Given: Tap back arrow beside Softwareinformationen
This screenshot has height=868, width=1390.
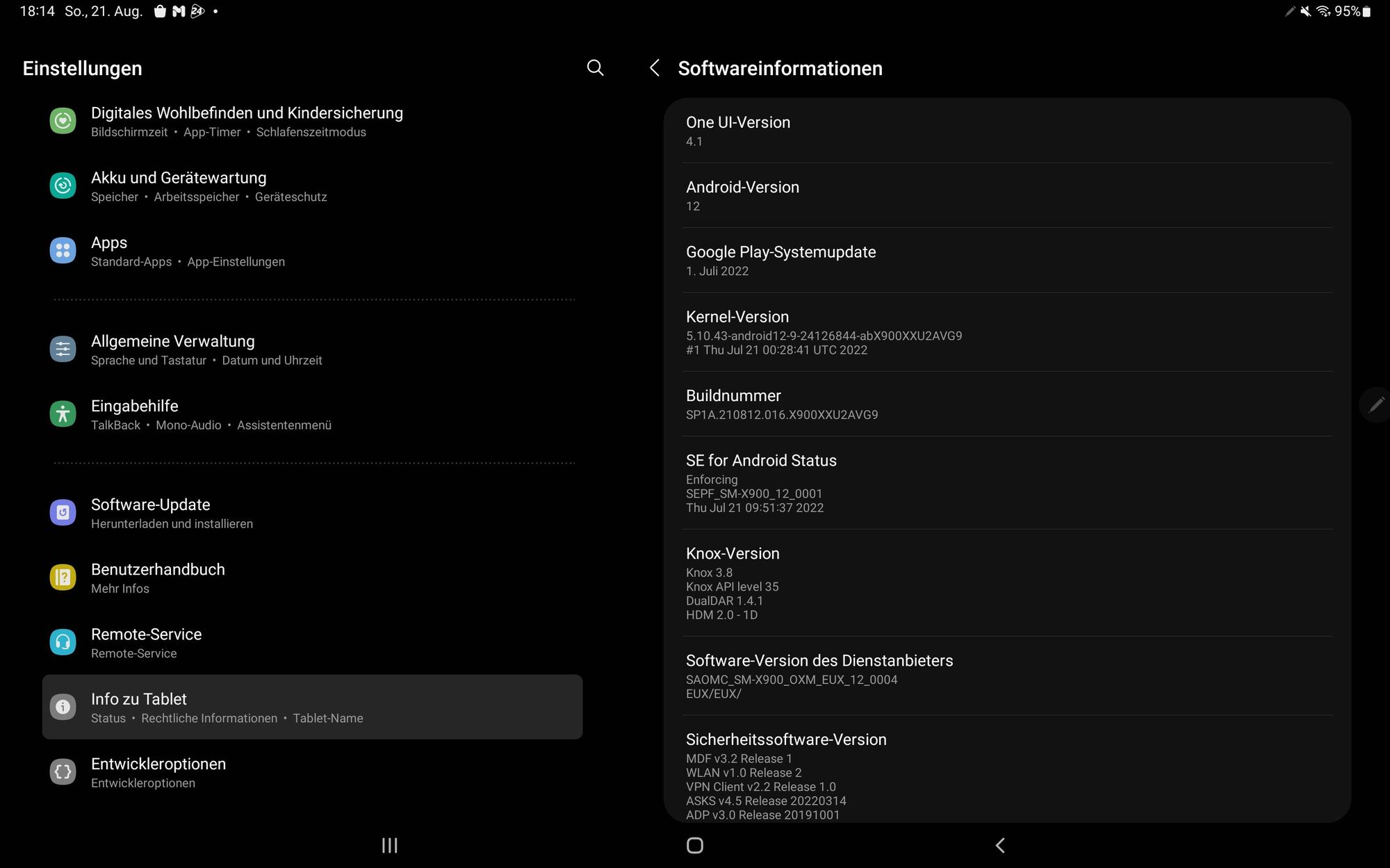Looking at the screenshot, I should click(654, 68).
